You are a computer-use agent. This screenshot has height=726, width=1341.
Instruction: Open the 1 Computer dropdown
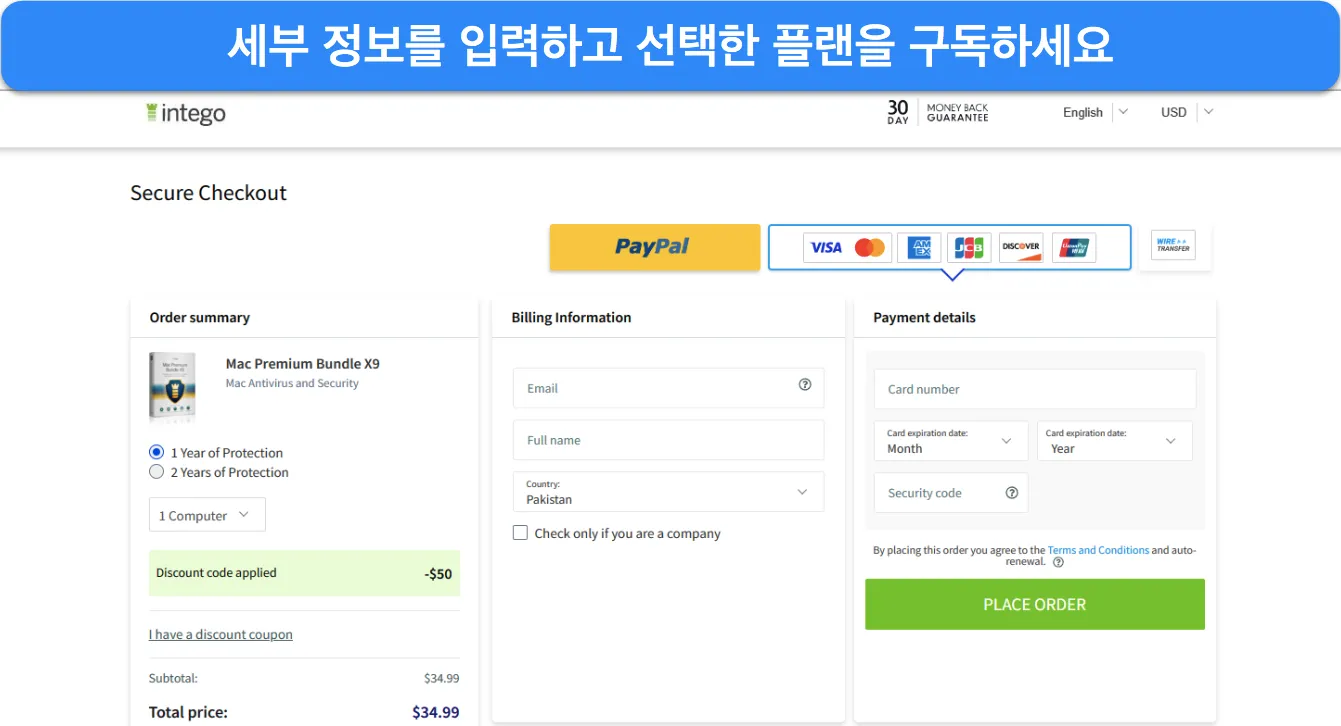click(x=207, y=515)
